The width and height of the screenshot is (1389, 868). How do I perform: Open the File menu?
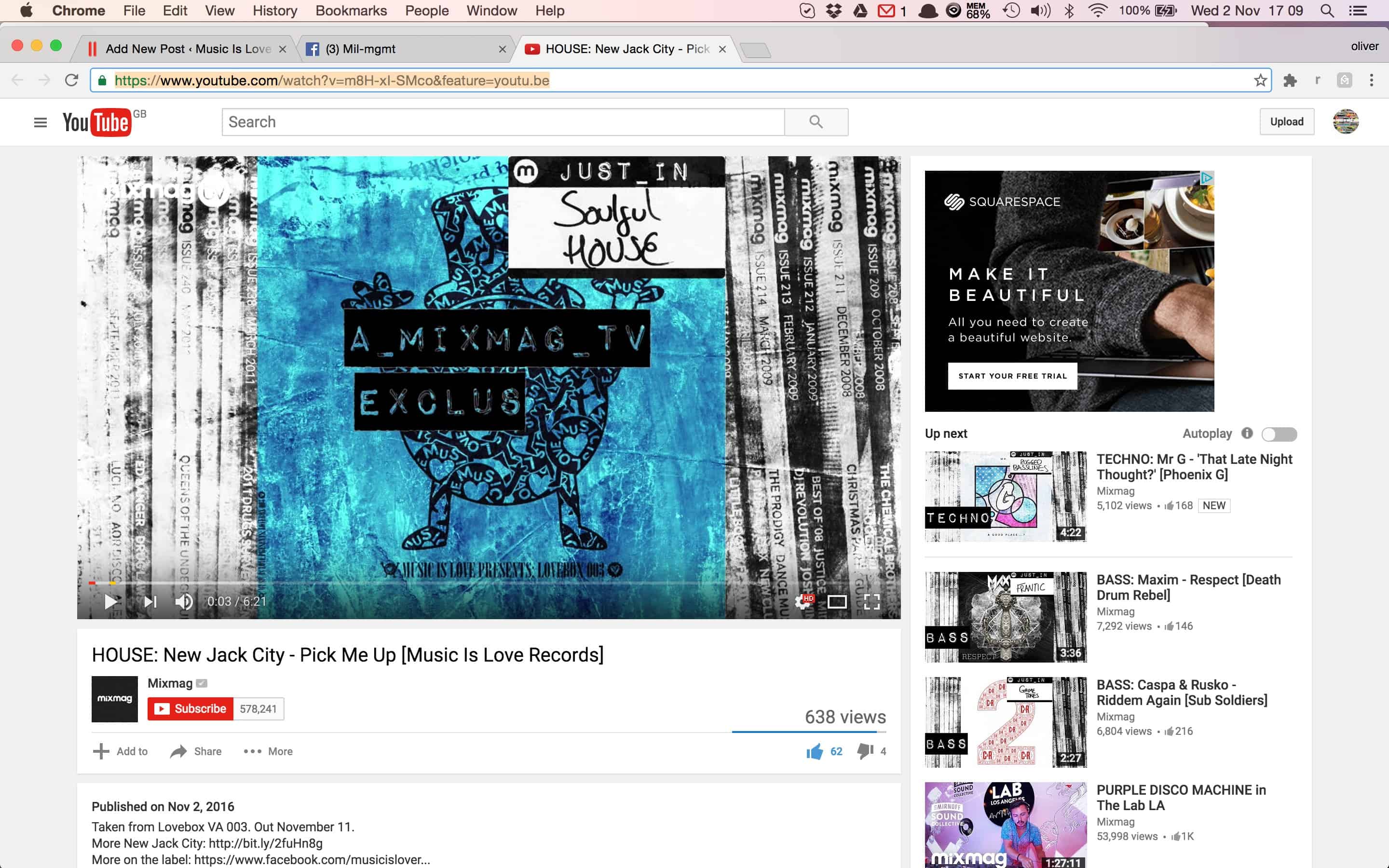tap(134, 10)
